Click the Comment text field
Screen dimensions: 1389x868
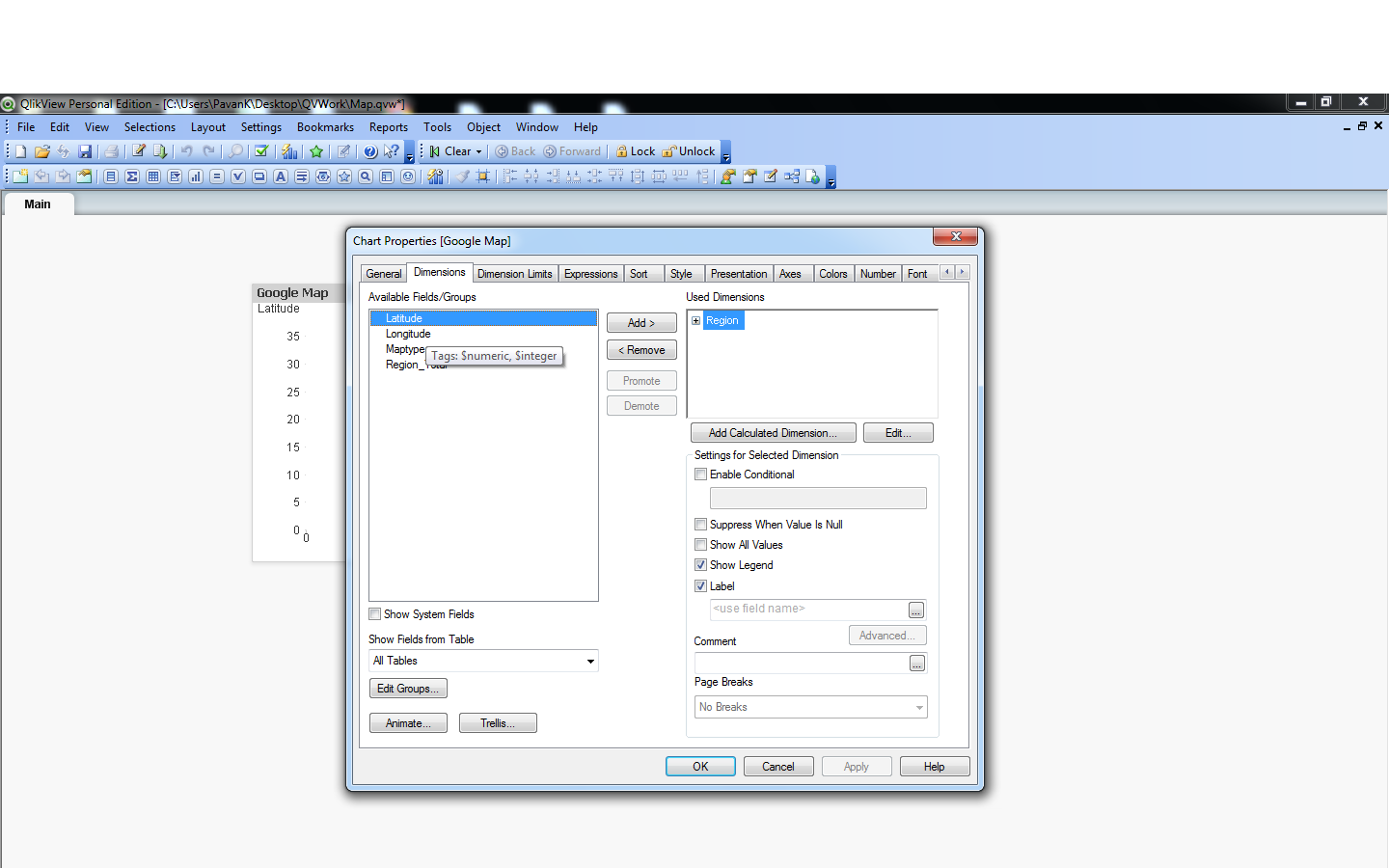(x=801, y=663)
